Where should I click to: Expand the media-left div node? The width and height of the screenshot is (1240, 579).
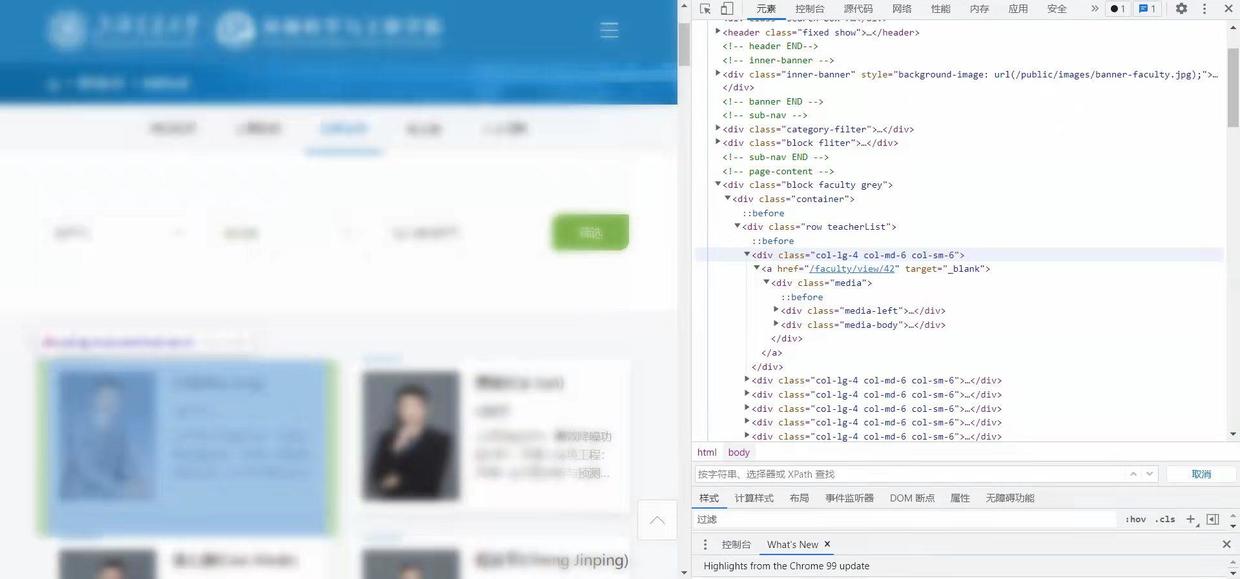[776, 310]
